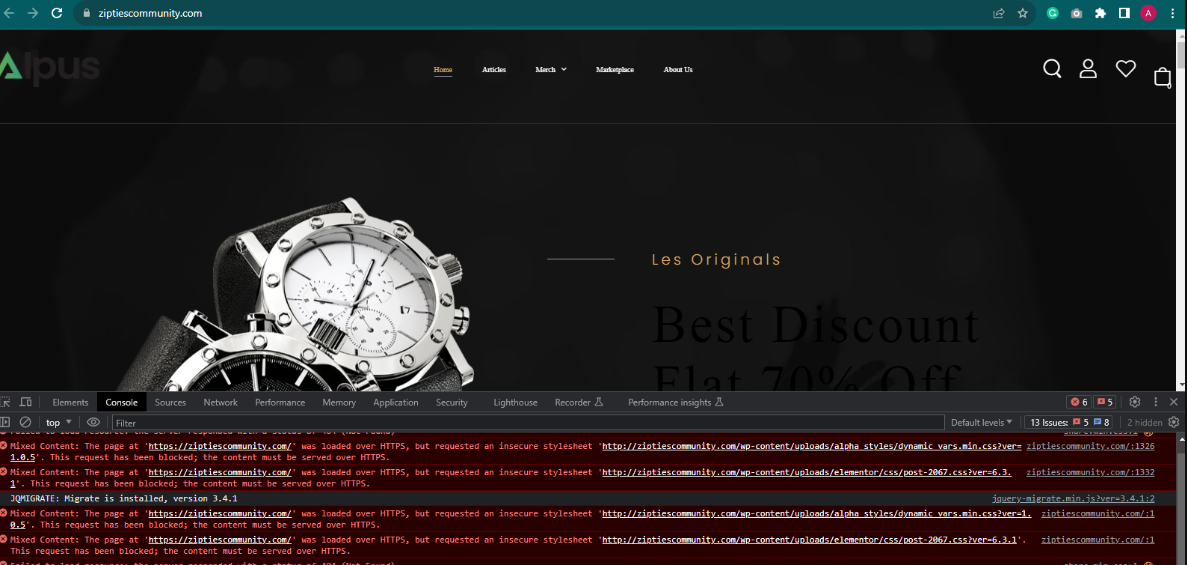Open the 13 Issues summary
Image resolution: width=1187 pixels, height=565 pixels.
click(1070, 423)
